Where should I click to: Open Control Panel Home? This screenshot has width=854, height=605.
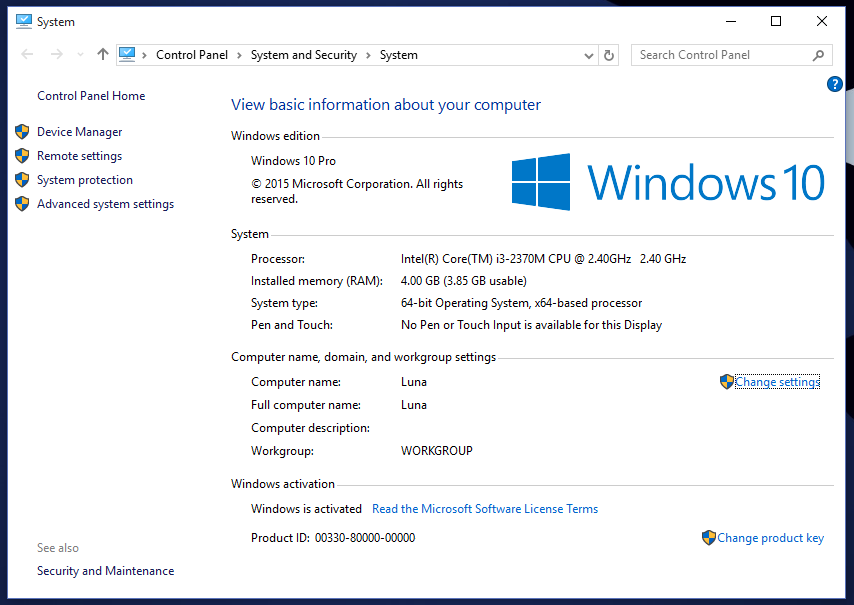[x=91, y=96]
